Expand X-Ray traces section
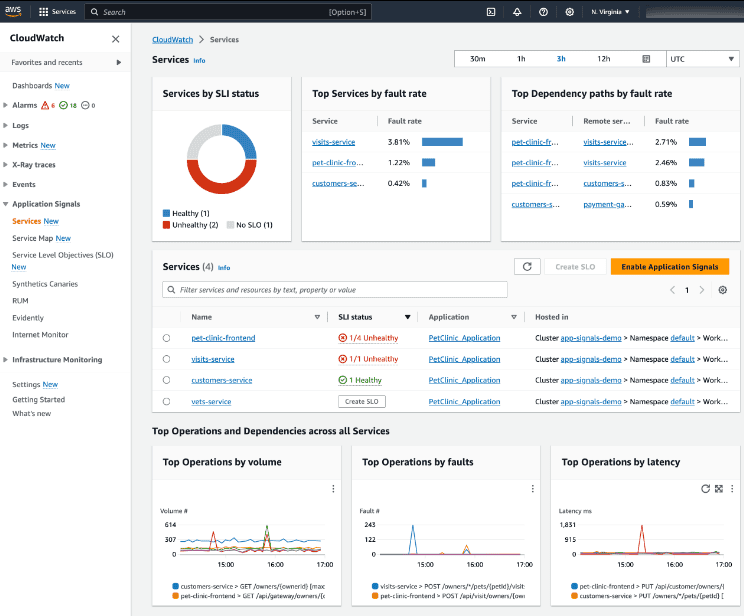This screenshot has height=616, width=744. click(x=5, y=165)
